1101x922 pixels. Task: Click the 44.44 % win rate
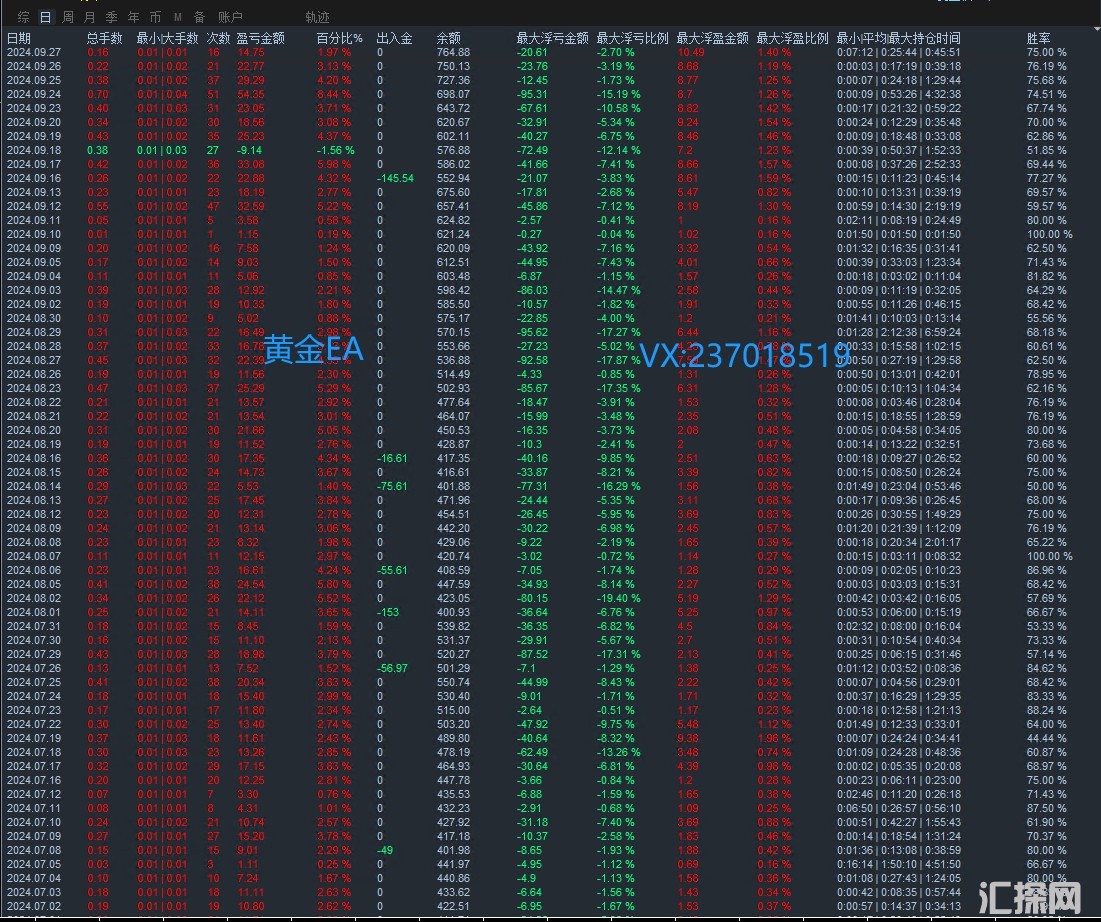[x=1046, y=739]
